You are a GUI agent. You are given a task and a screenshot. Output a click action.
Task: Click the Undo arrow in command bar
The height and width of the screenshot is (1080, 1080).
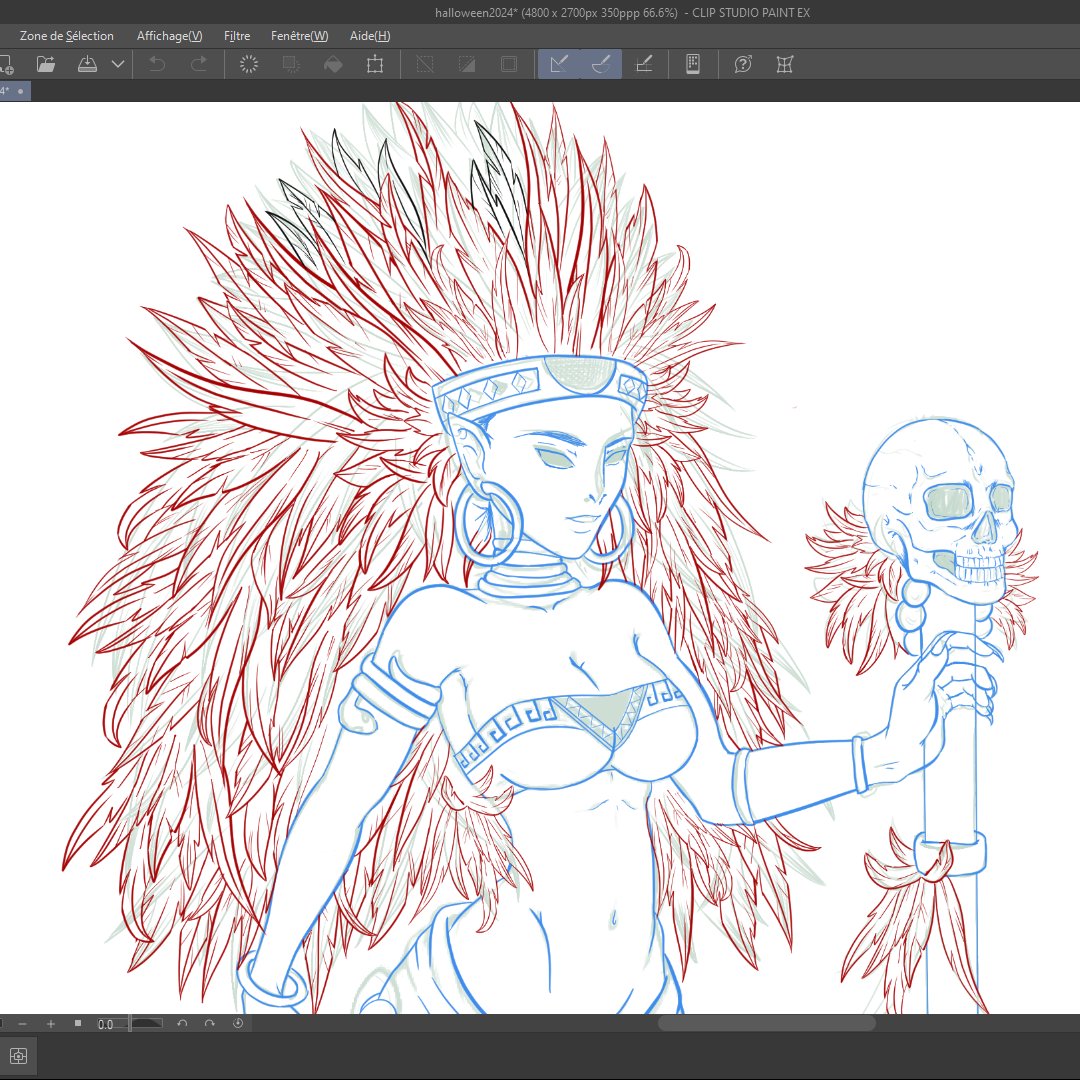point(157,64)
